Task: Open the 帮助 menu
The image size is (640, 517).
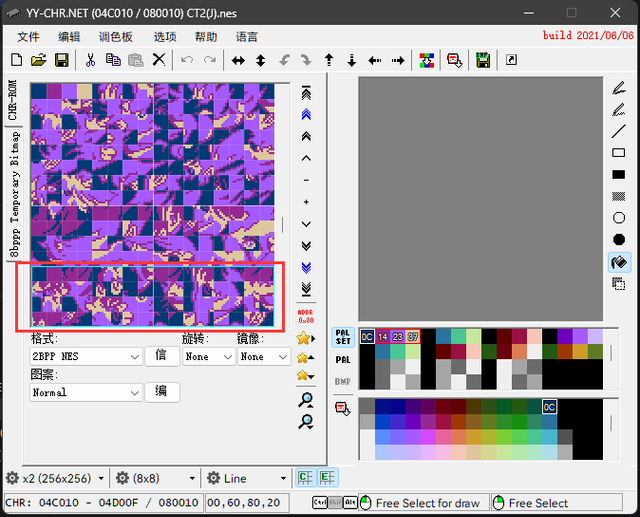Action: tap(206, 37)
